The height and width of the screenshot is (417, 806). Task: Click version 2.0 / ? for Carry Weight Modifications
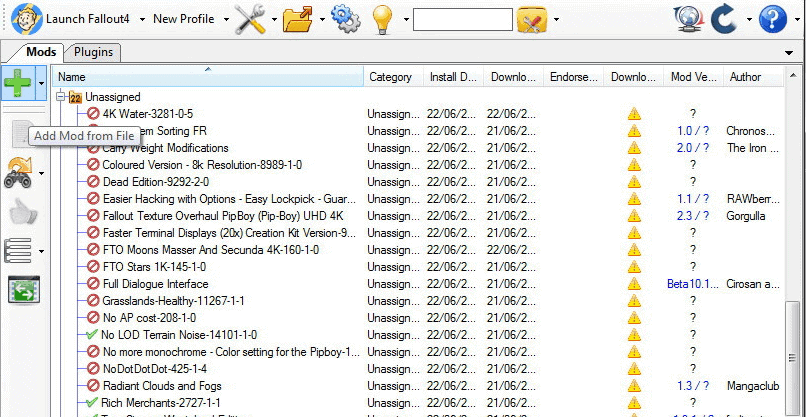(692, 148)
